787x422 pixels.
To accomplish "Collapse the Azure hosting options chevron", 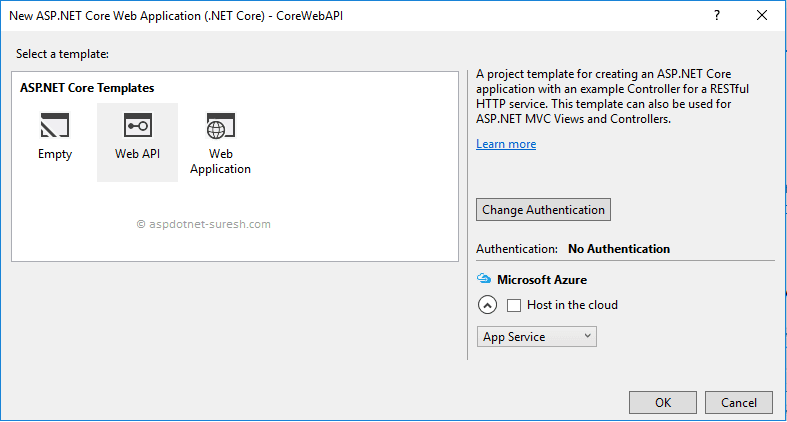I will [x=487, y=305].
